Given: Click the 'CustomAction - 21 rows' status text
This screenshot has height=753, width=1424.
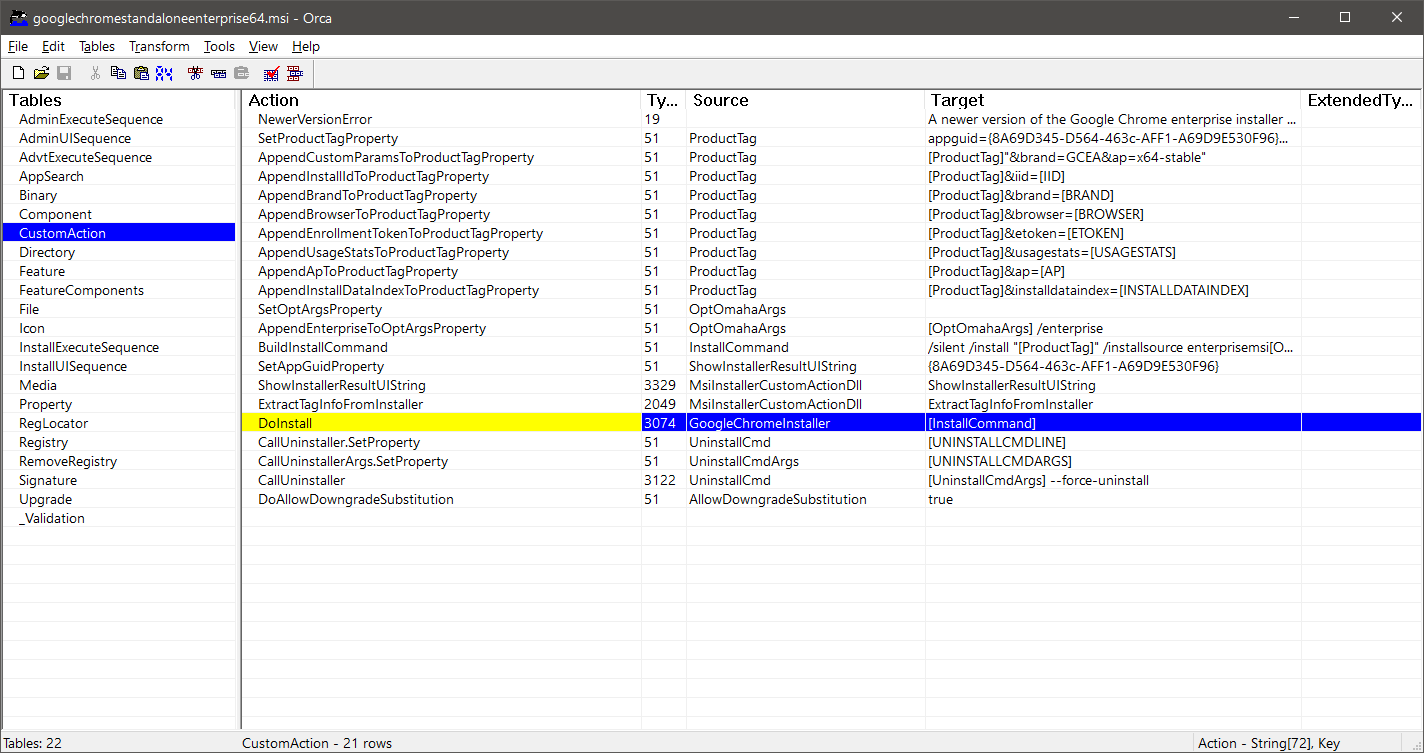Looking at the screenshot, I should coord(317,743).
